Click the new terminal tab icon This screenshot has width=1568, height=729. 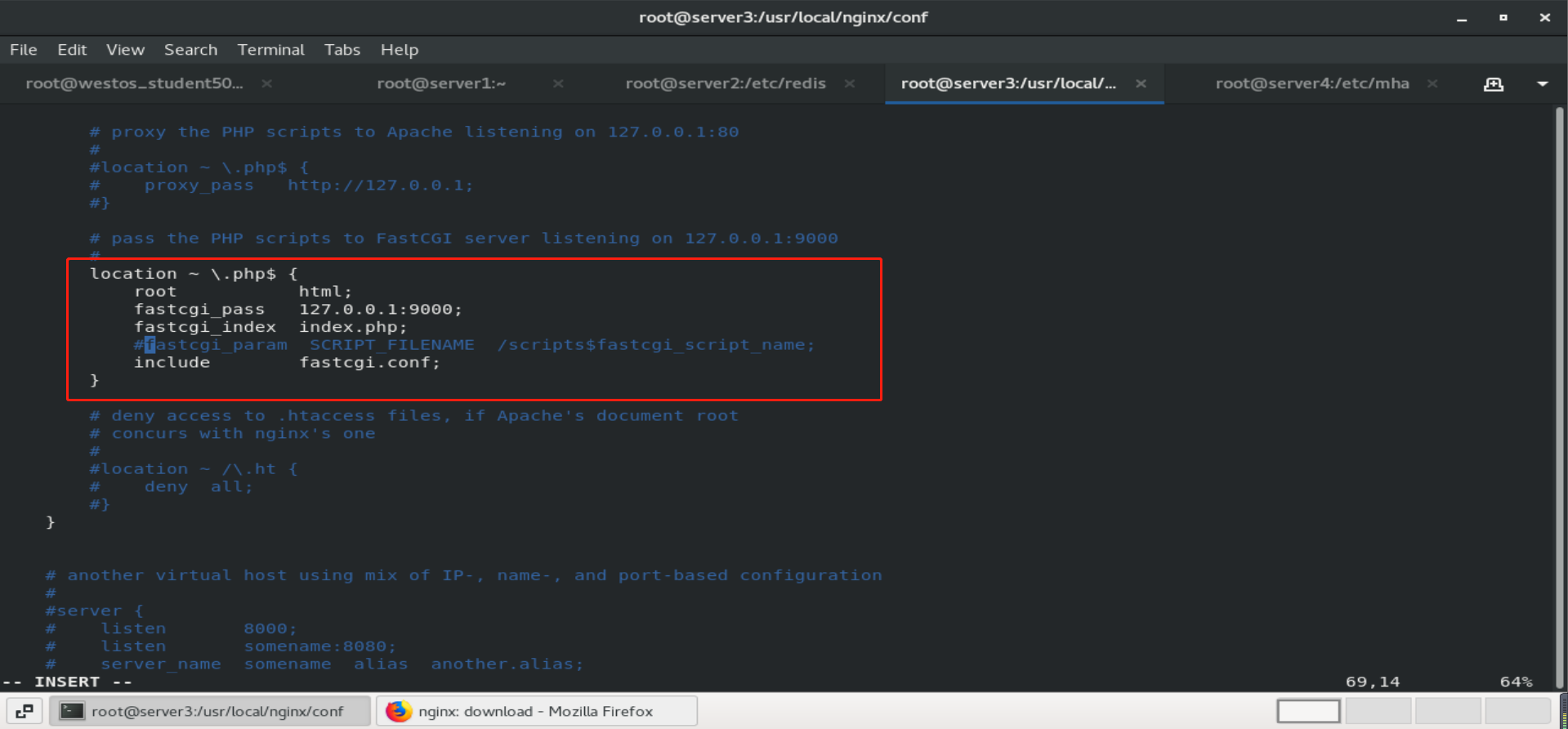1494,84
